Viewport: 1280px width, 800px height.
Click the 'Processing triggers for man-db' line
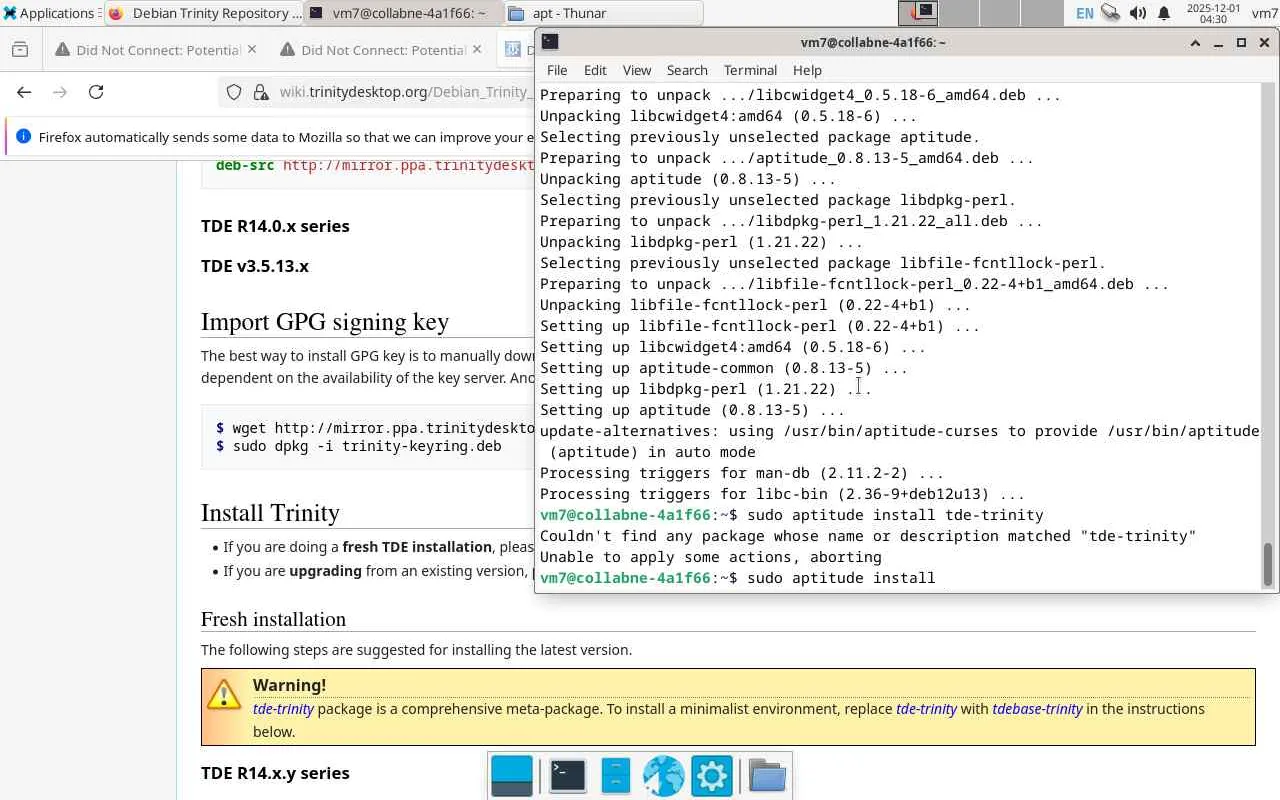tap(742, 473)
